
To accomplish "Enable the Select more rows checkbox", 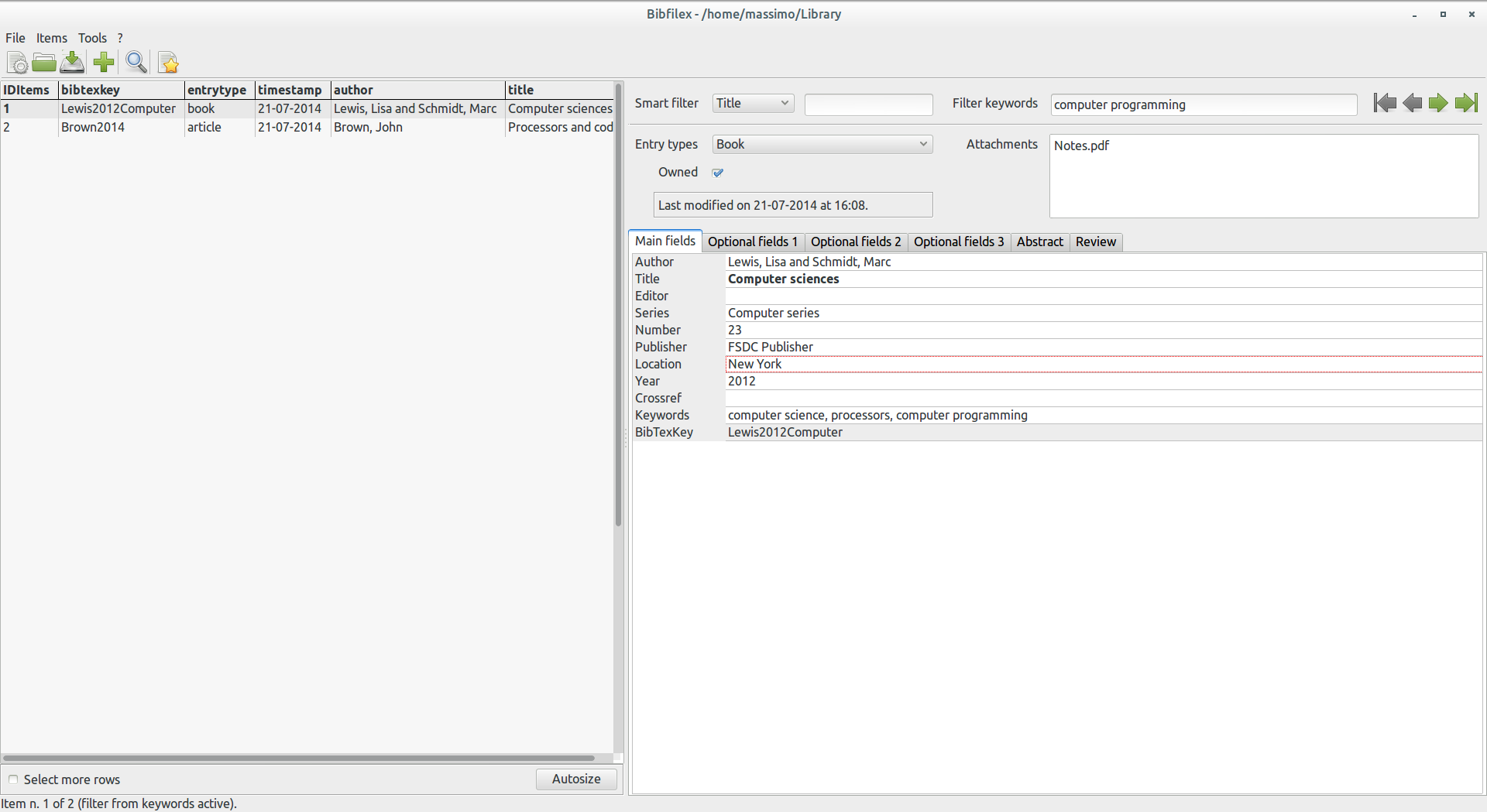I will (13, 779).
